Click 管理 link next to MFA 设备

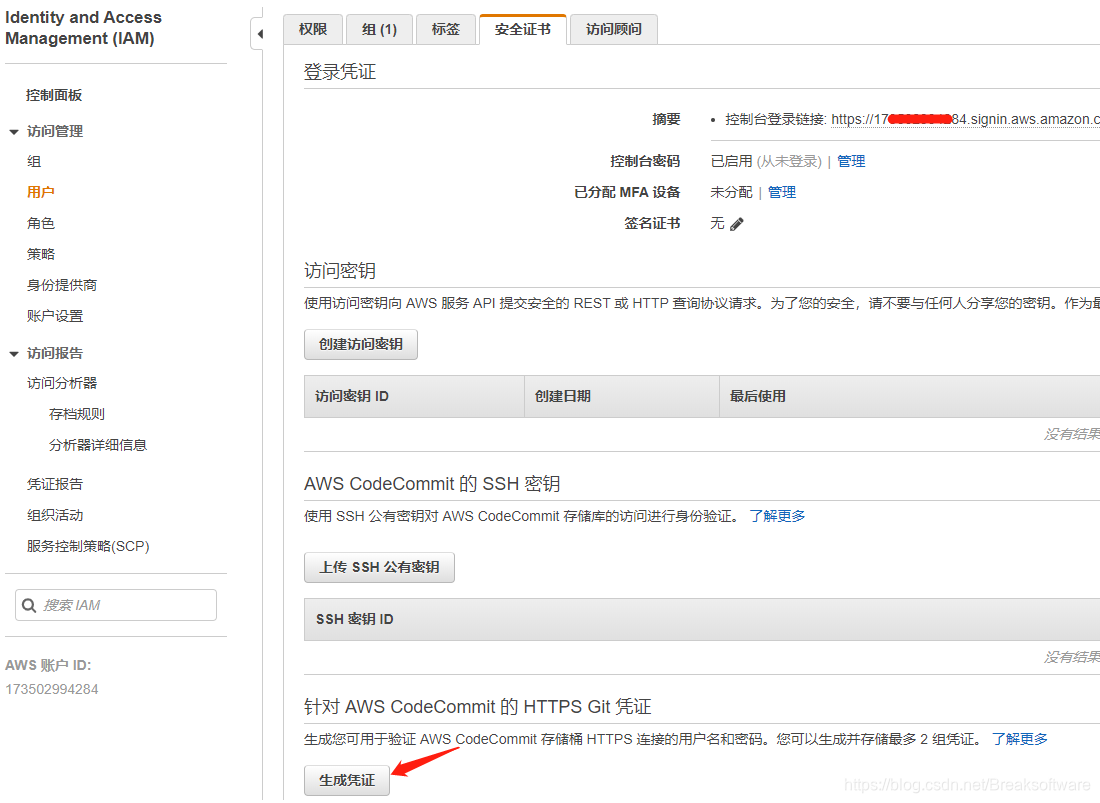point(782,192)
